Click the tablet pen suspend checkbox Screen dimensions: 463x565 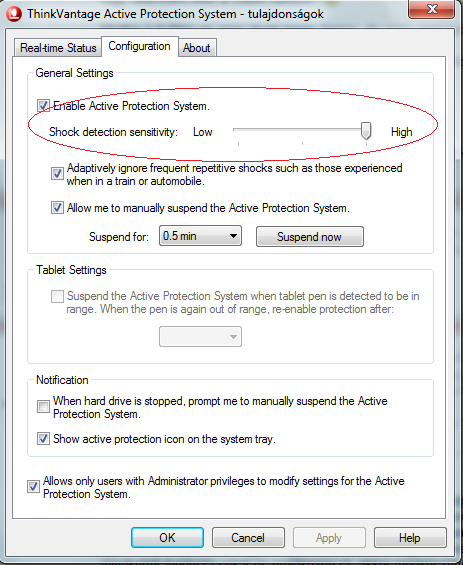tap(57, 297)
